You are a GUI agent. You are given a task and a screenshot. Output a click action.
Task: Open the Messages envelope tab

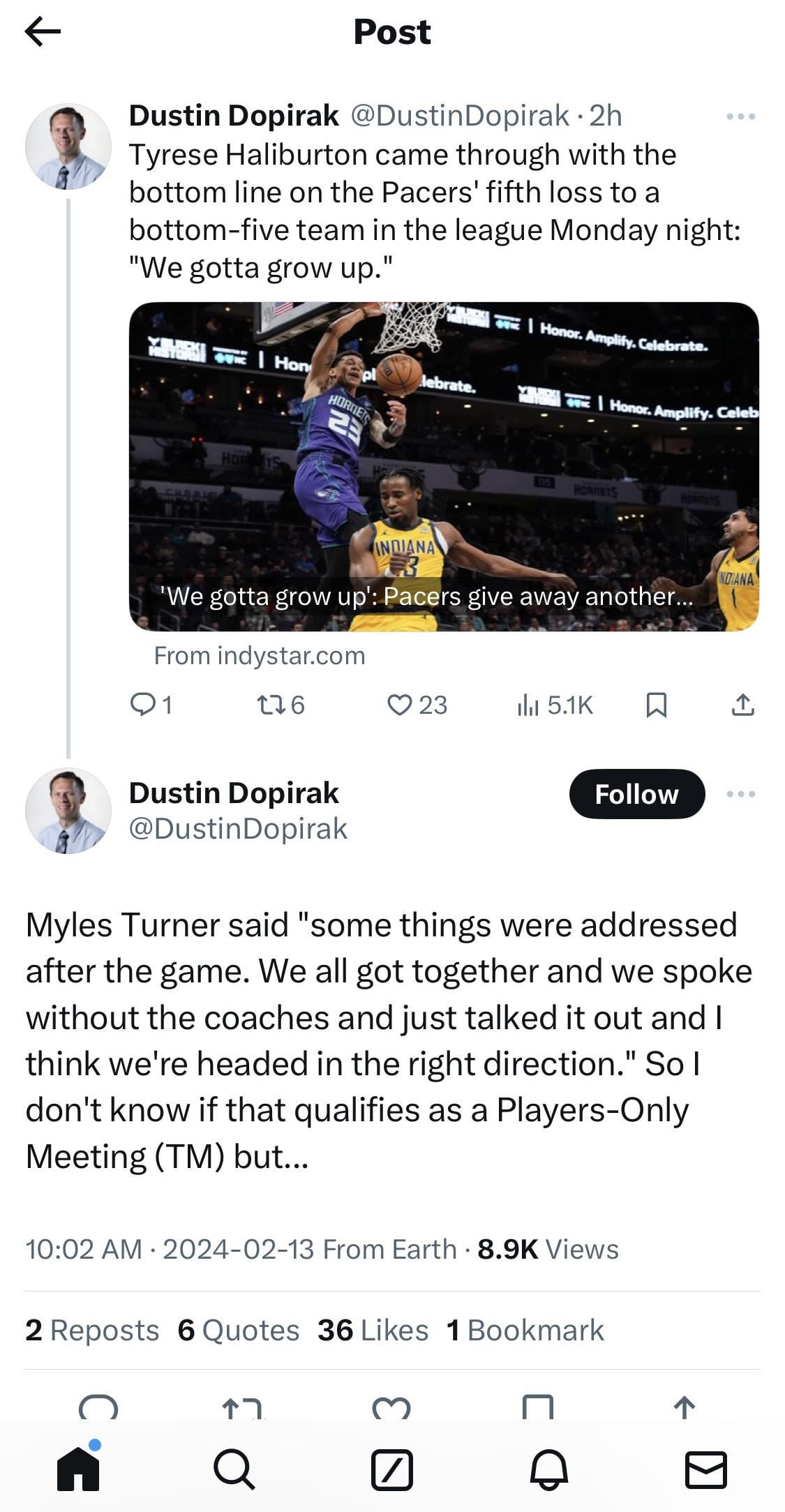[x=705, y=1469]
